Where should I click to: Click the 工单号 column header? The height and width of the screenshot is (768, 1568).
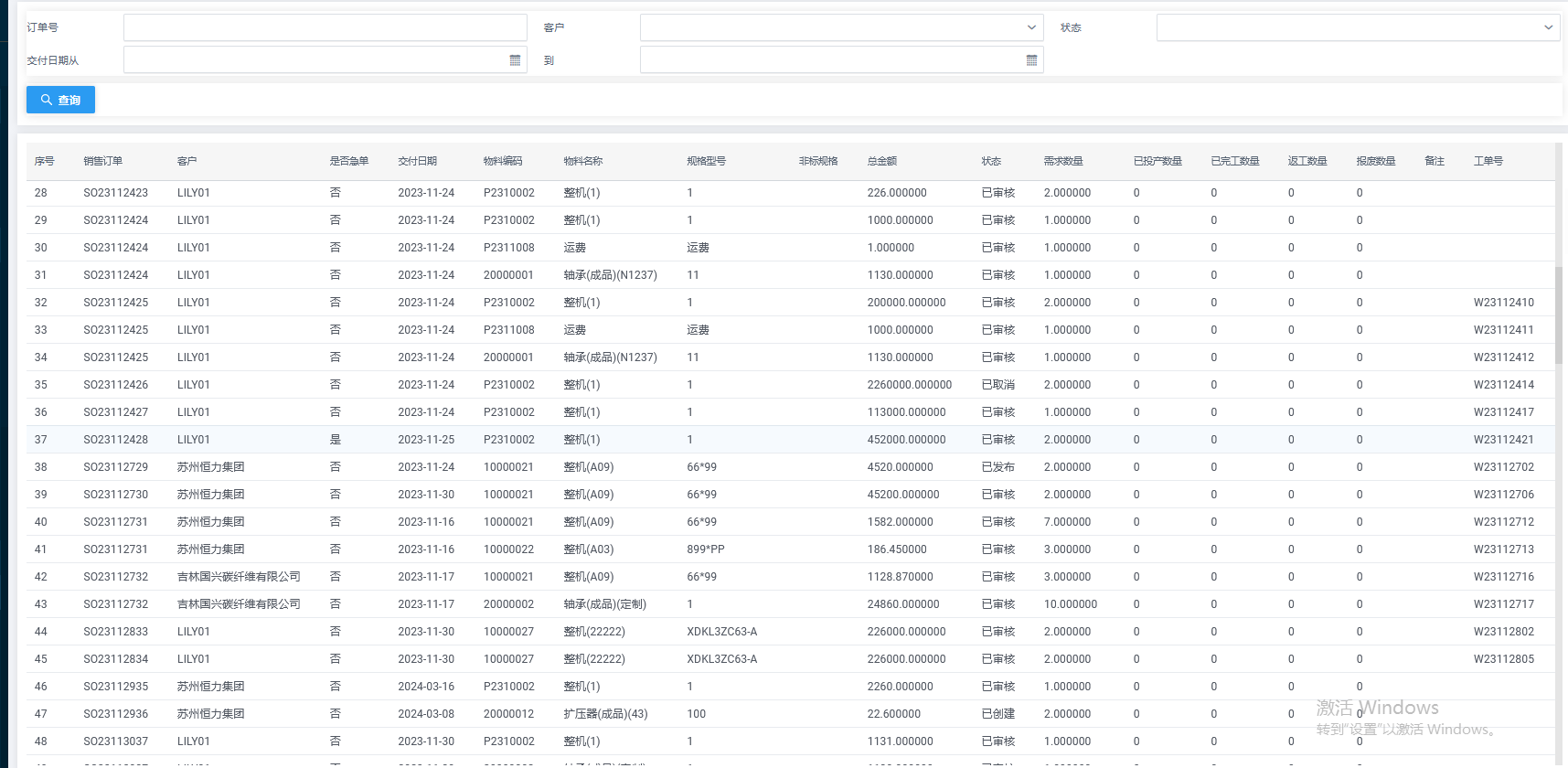(x=1488, y=161)
